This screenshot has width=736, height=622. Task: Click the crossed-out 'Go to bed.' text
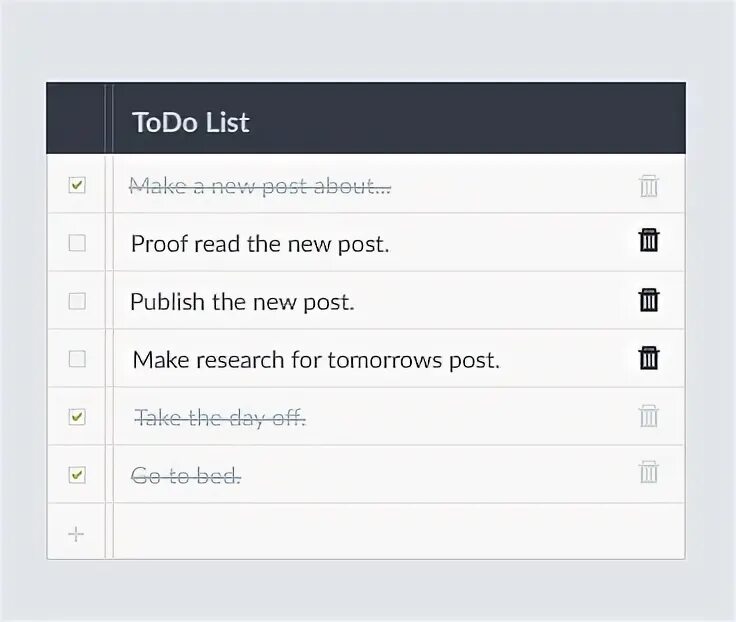pos(186,476)
